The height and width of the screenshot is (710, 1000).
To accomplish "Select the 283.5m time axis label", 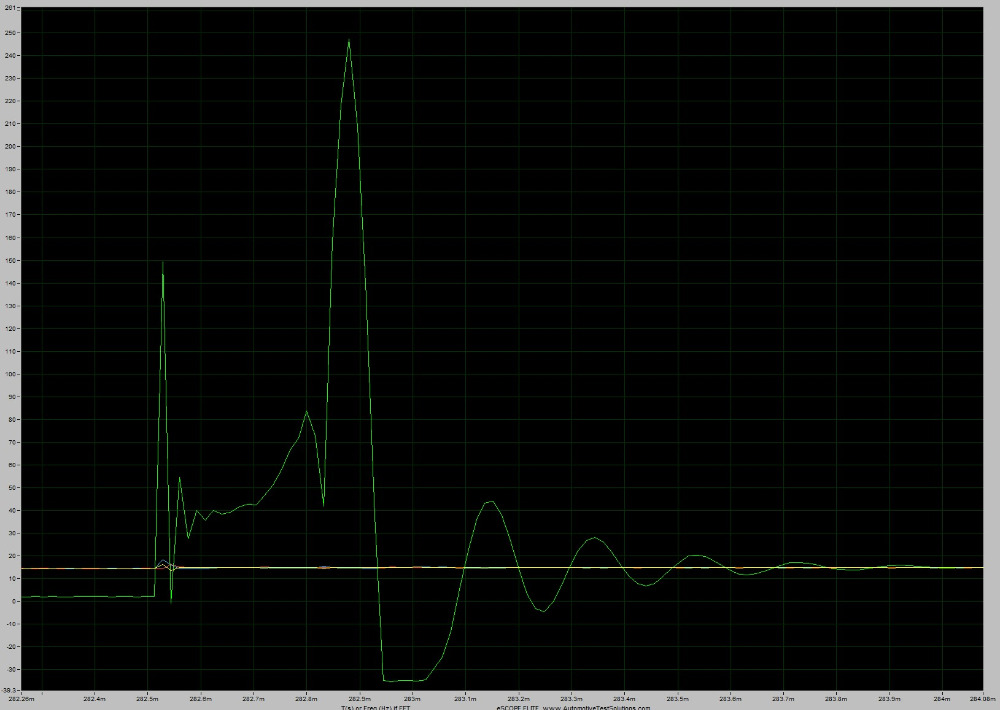I will point(677,698).
